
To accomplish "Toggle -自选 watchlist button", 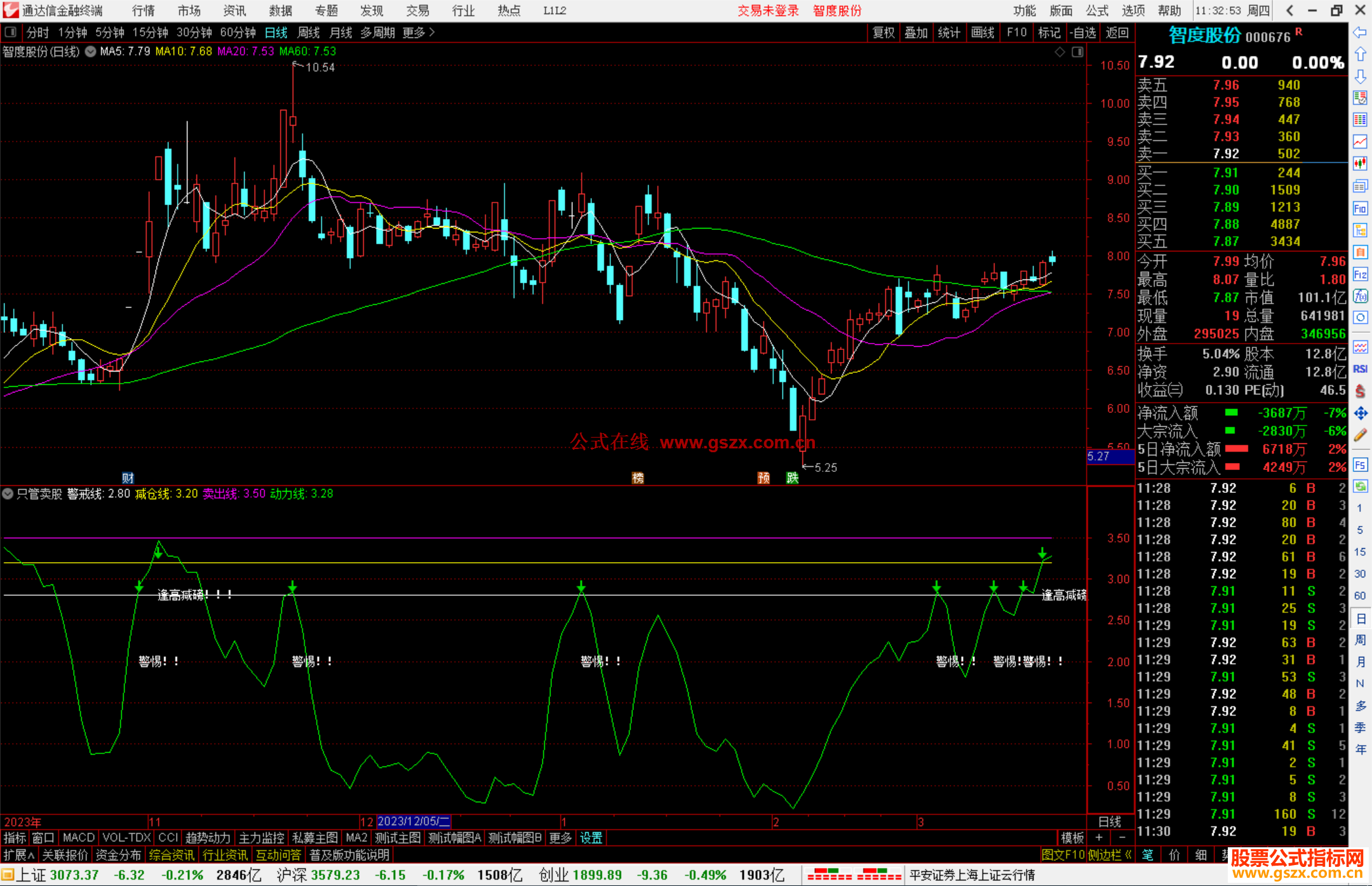I will (x=1082, y=32).
